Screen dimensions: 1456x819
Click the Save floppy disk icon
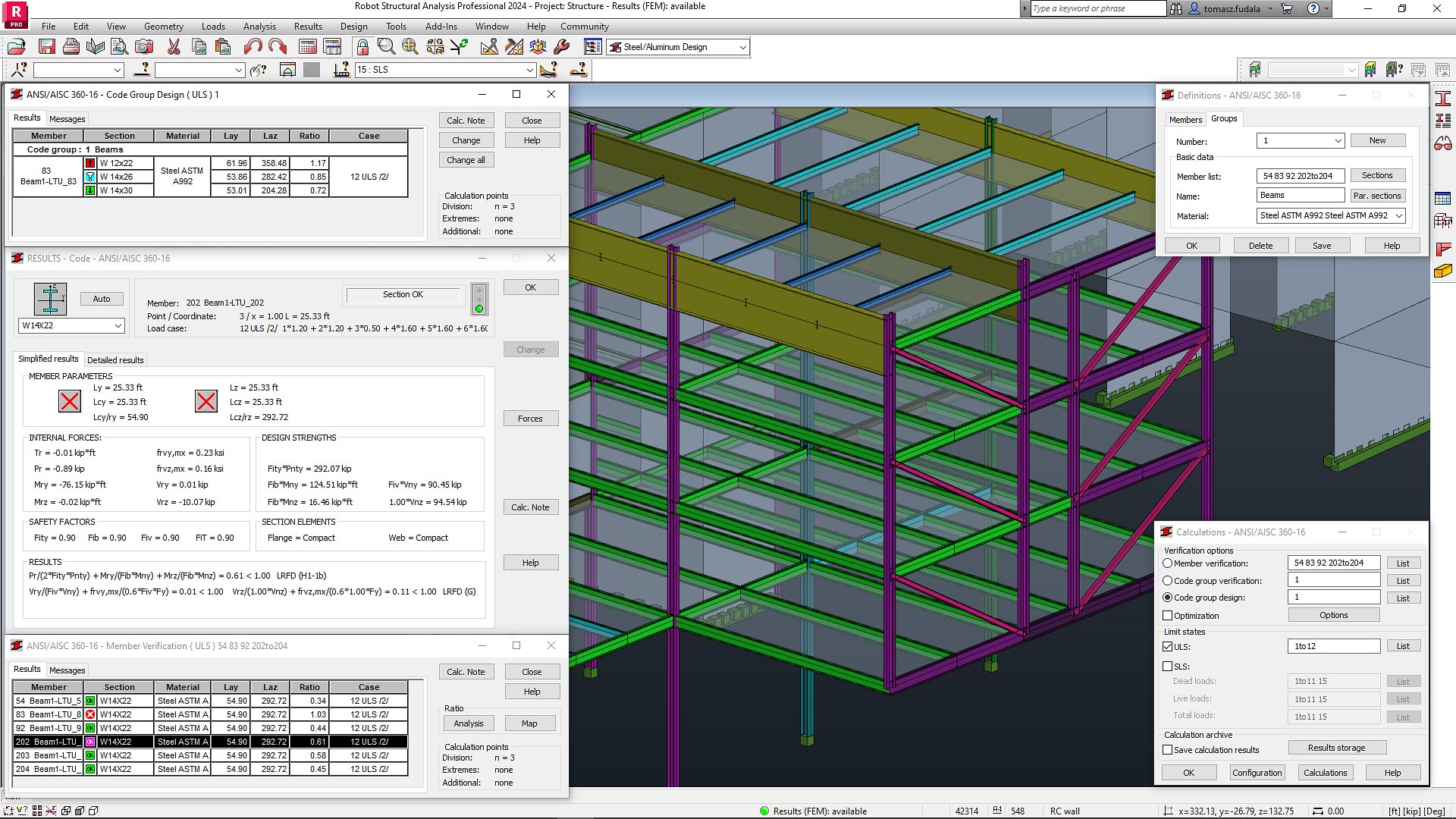pyautogui.click(x=47, y=47)
